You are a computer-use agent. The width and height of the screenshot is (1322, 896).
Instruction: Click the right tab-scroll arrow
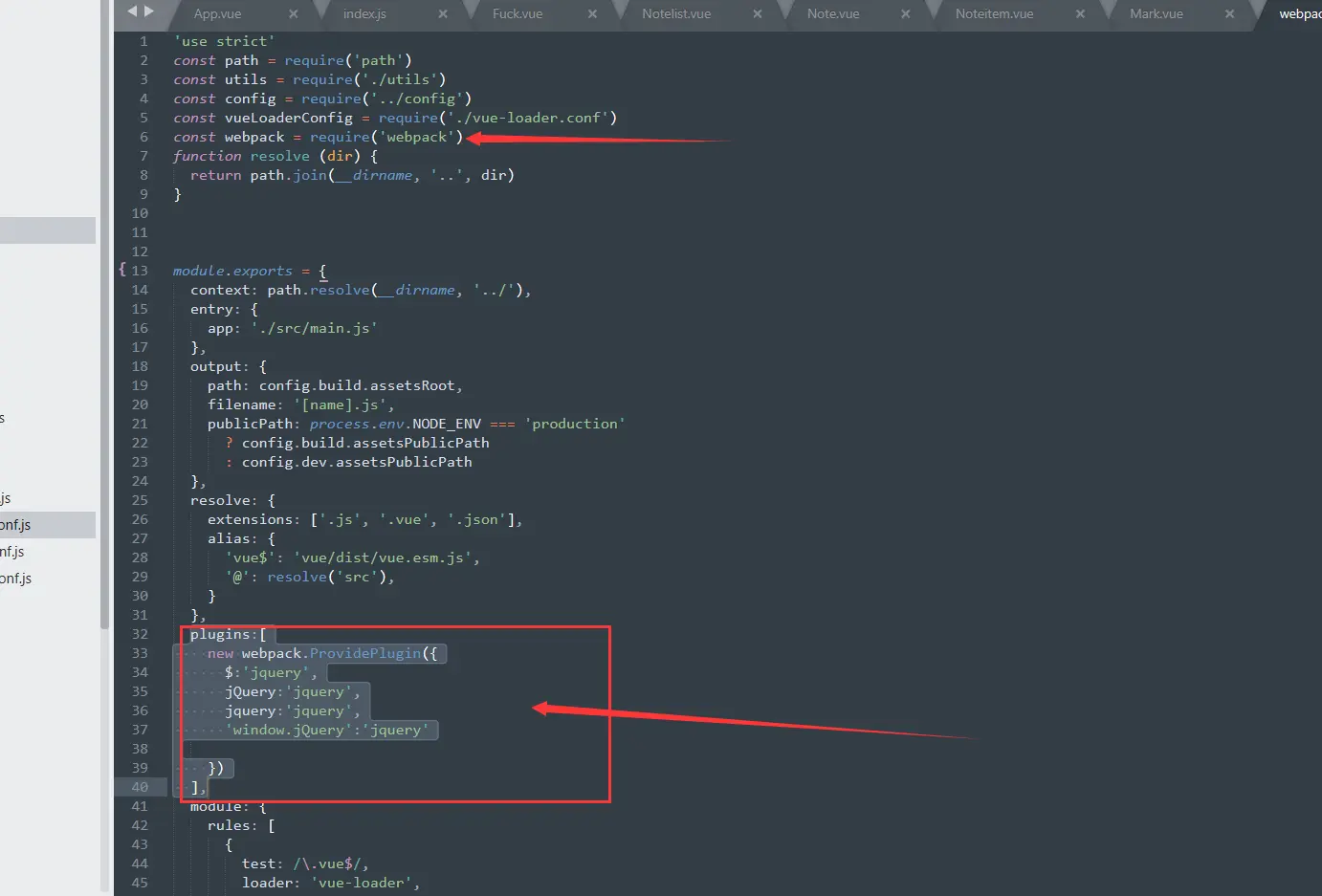[148, 11]
